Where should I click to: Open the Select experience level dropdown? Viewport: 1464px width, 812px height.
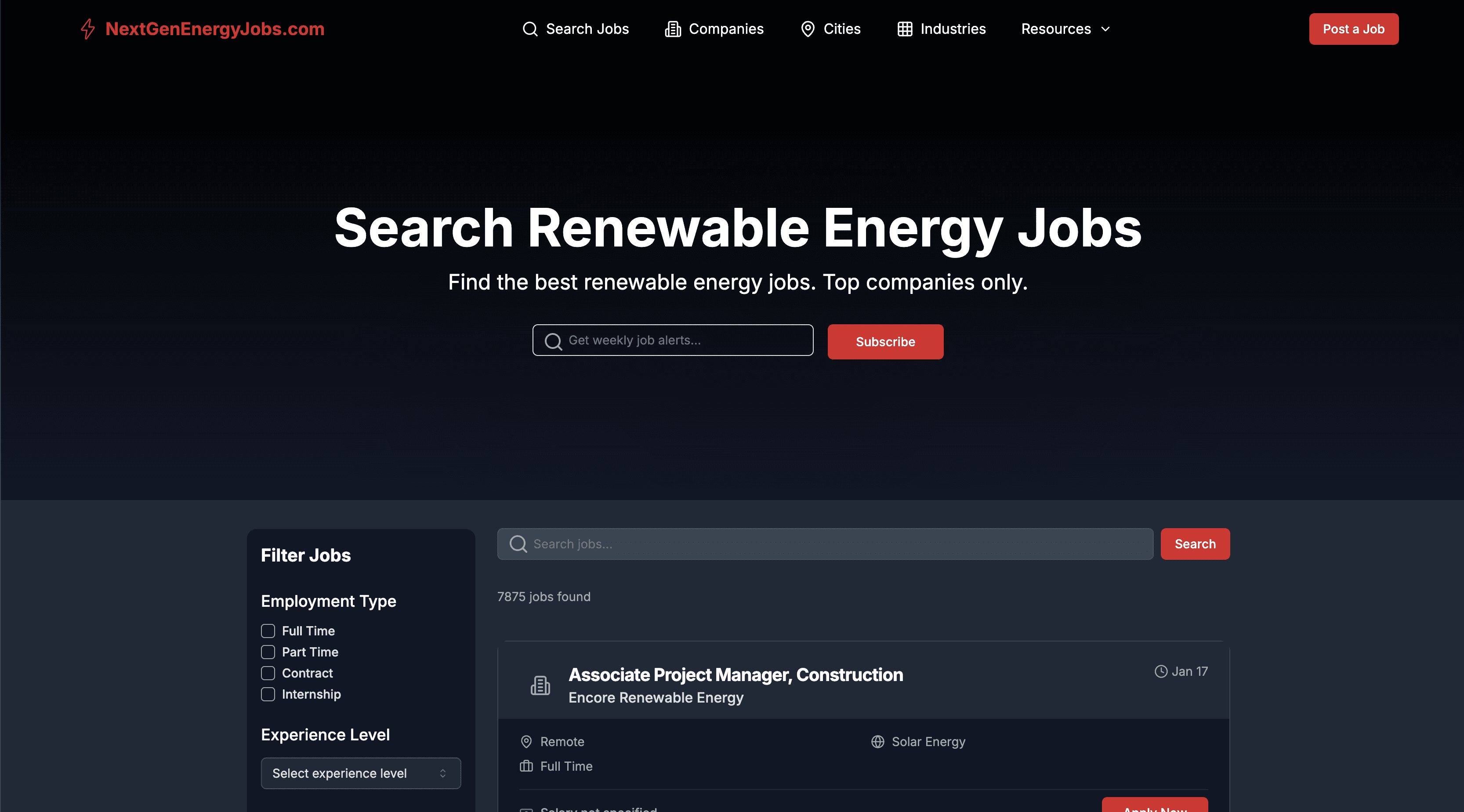coord(361,773)
